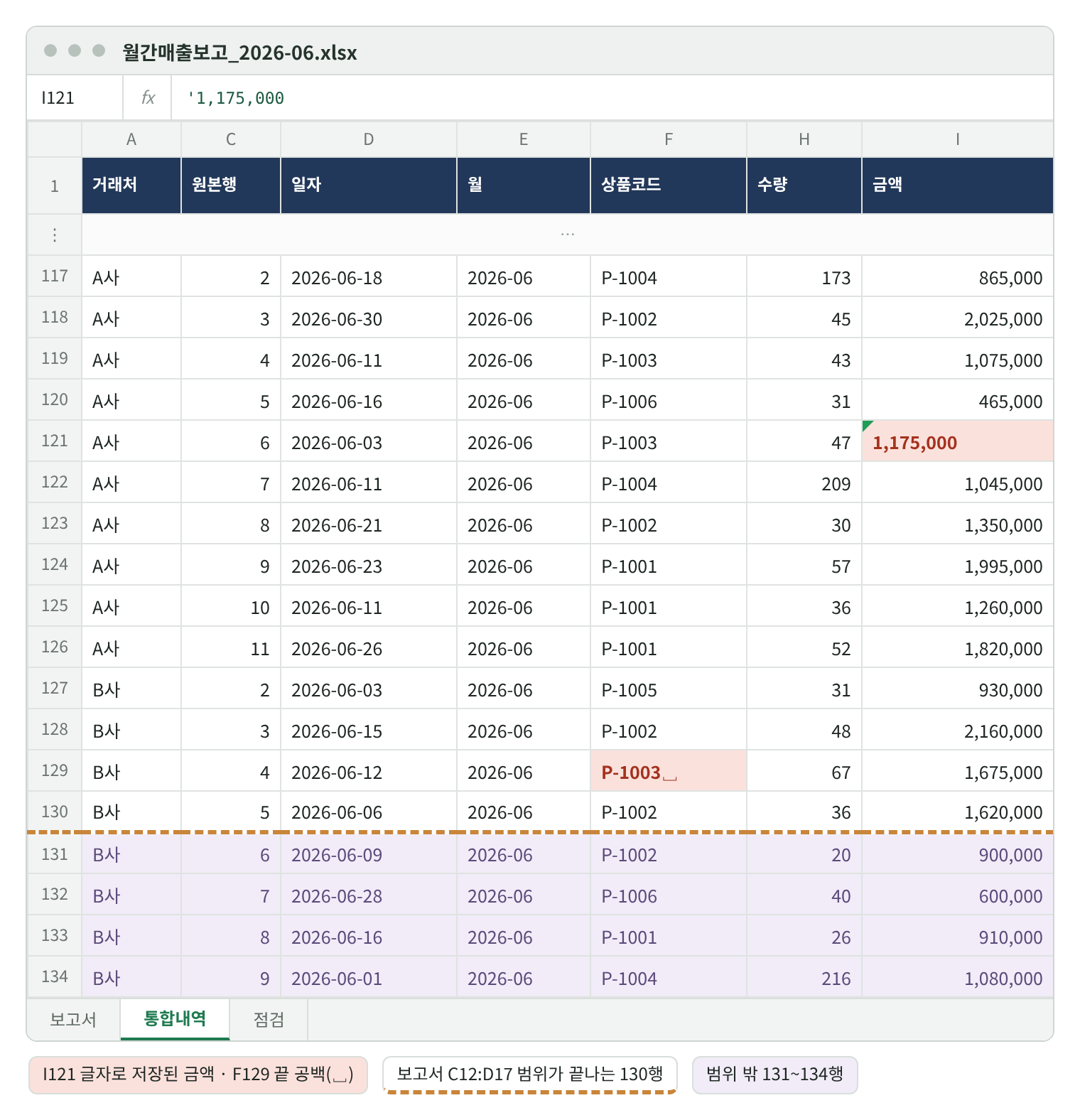The height and width of the screenshot is (1120, 1080).
Task: Select row number 117
Action: coord(55,276)
